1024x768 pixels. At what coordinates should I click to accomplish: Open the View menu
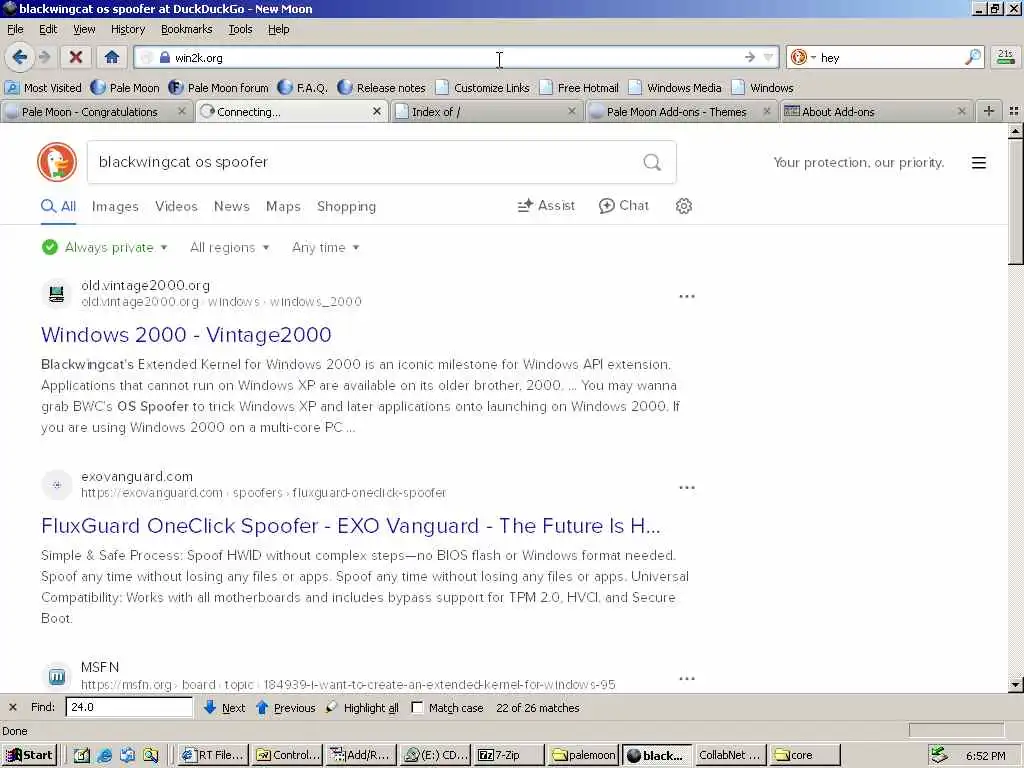click(x=84, y=29)
